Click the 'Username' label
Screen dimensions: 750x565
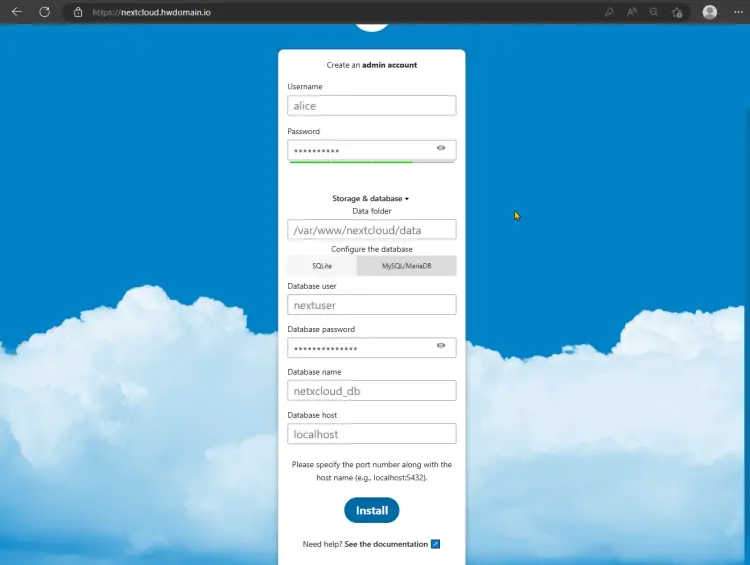tap(305, 87)
